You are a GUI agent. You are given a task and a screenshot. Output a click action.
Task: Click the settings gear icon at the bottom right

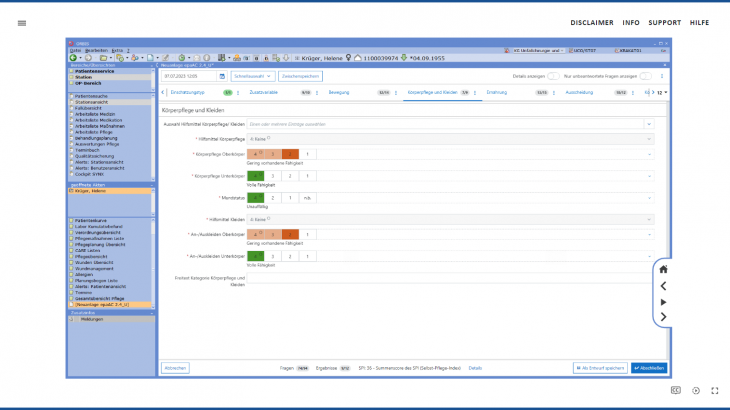coord(695,390)
